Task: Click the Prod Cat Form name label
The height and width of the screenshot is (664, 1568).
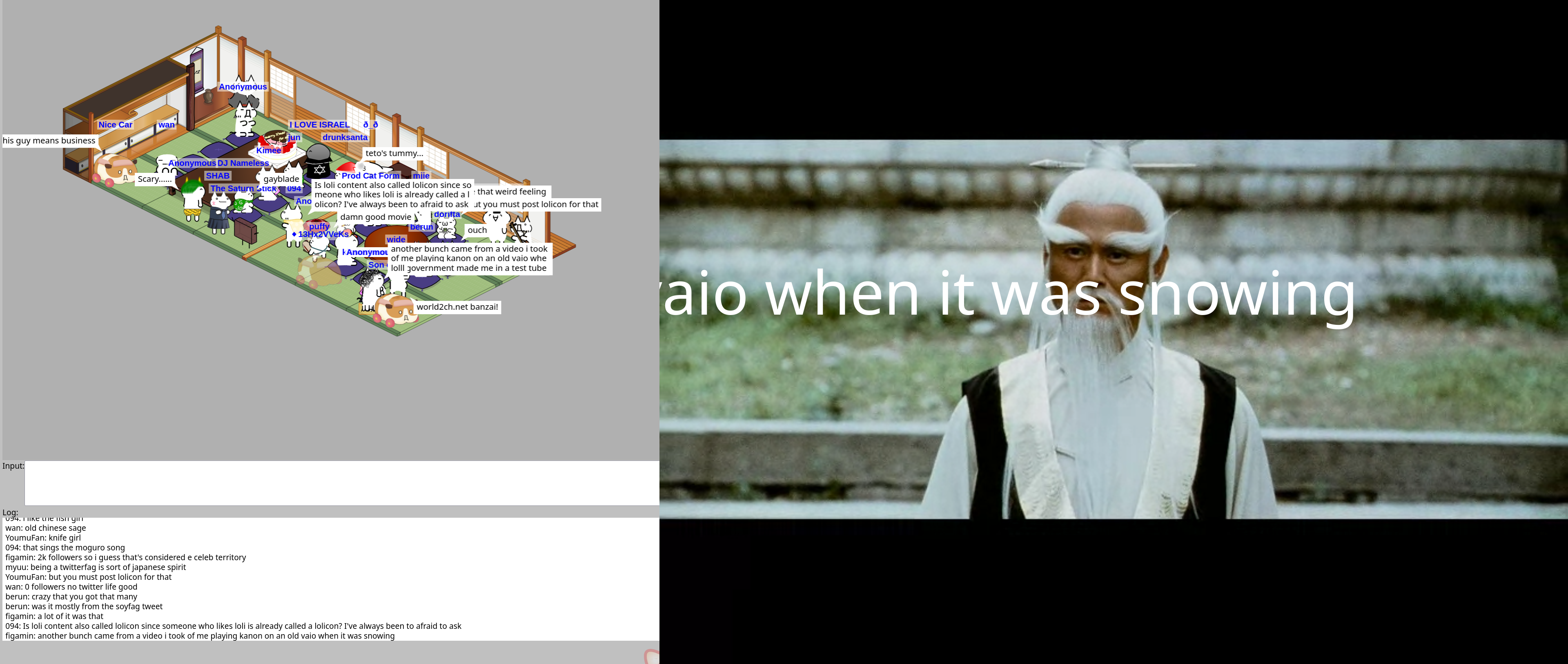Action: (370, 175)
